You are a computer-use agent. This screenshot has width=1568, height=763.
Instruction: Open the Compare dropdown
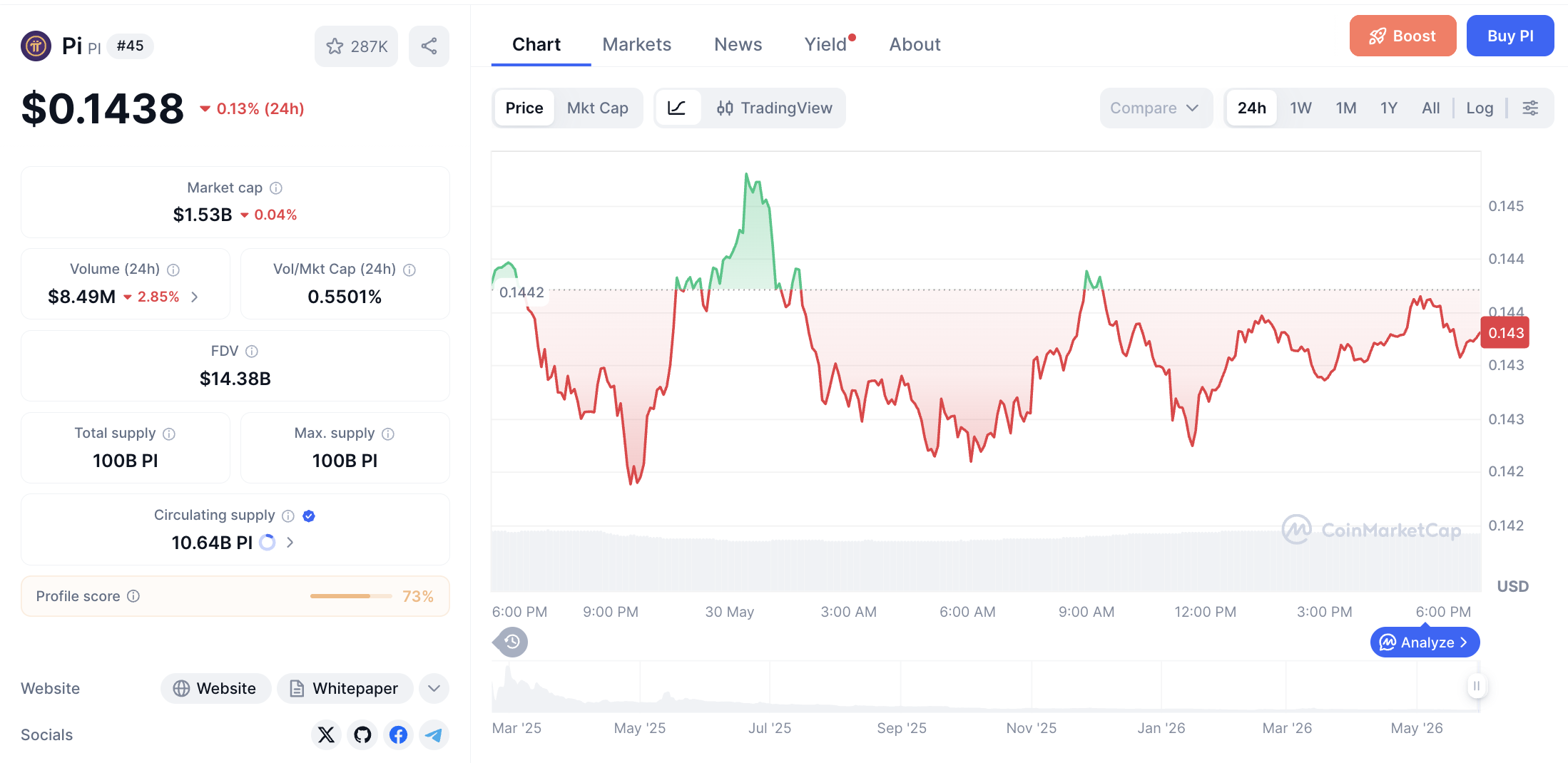[x=1156, y=108]
